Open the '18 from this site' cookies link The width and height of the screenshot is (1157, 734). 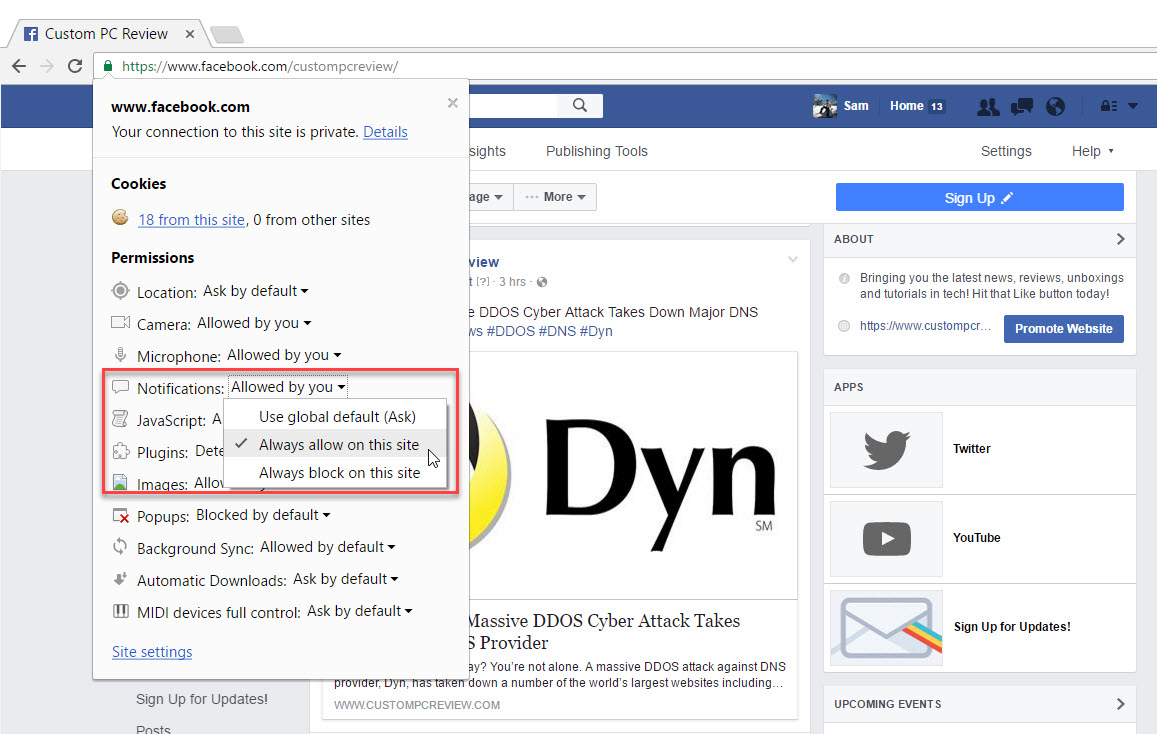click(191, 220)
